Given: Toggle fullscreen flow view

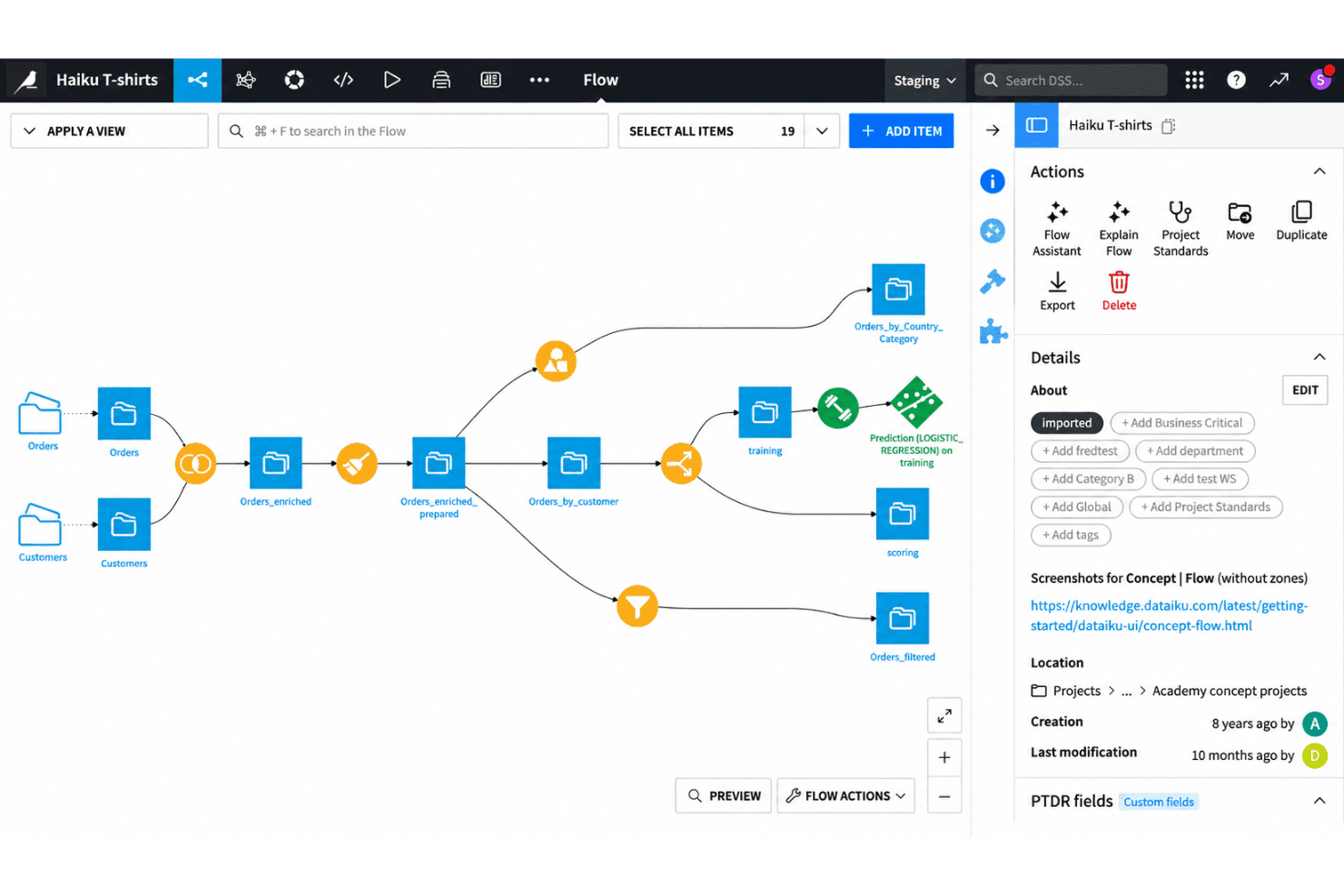Looking at the screenshot, I should tap(944, 715).
